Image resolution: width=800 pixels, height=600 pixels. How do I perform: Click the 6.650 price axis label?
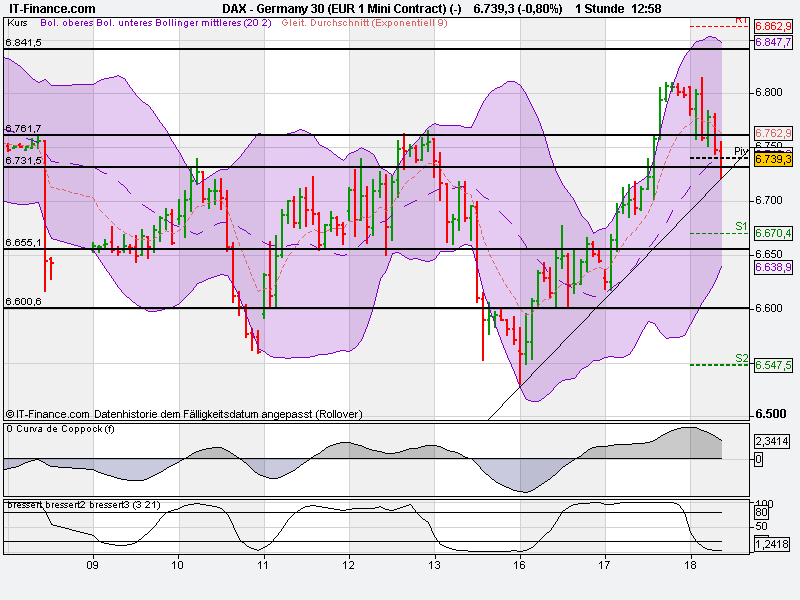point(769,254)
